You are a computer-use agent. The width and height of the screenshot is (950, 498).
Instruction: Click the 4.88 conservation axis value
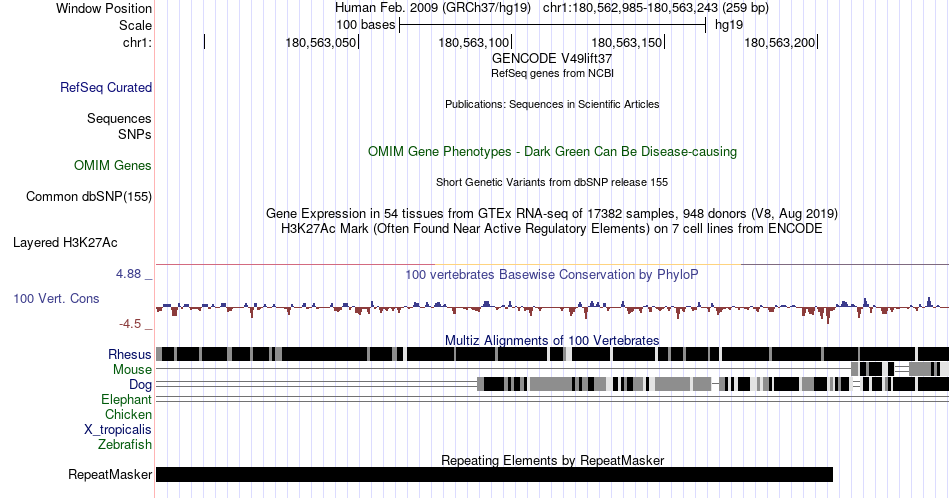point(128,274)
